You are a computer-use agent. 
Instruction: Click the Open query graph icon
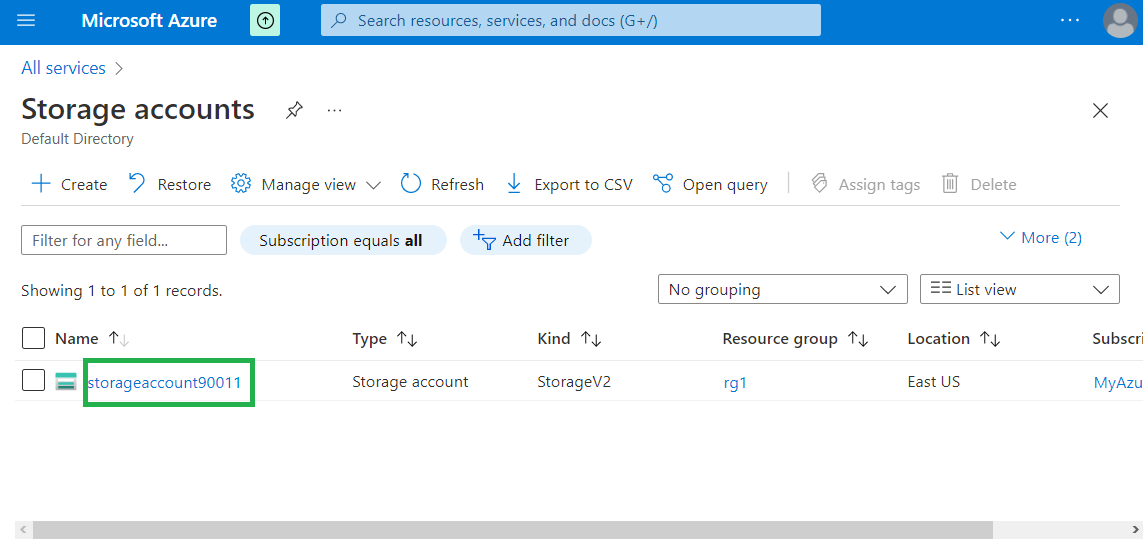pyautogui.click(x=663, y=184)
